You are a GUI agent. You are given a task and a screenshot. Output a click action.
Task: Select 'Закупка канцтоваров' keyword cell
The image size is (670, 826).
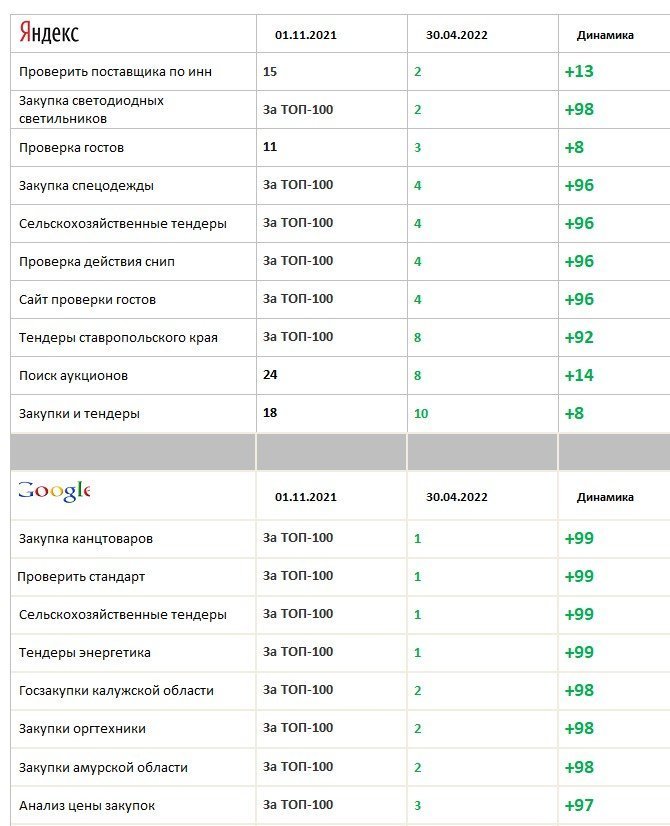coord(86,538)
